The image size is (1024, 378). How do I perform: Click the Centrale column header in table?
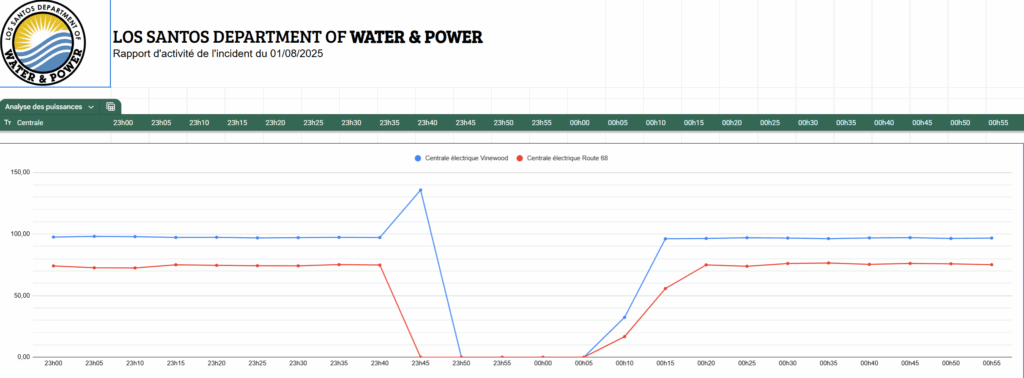click(x=30, y=123)
